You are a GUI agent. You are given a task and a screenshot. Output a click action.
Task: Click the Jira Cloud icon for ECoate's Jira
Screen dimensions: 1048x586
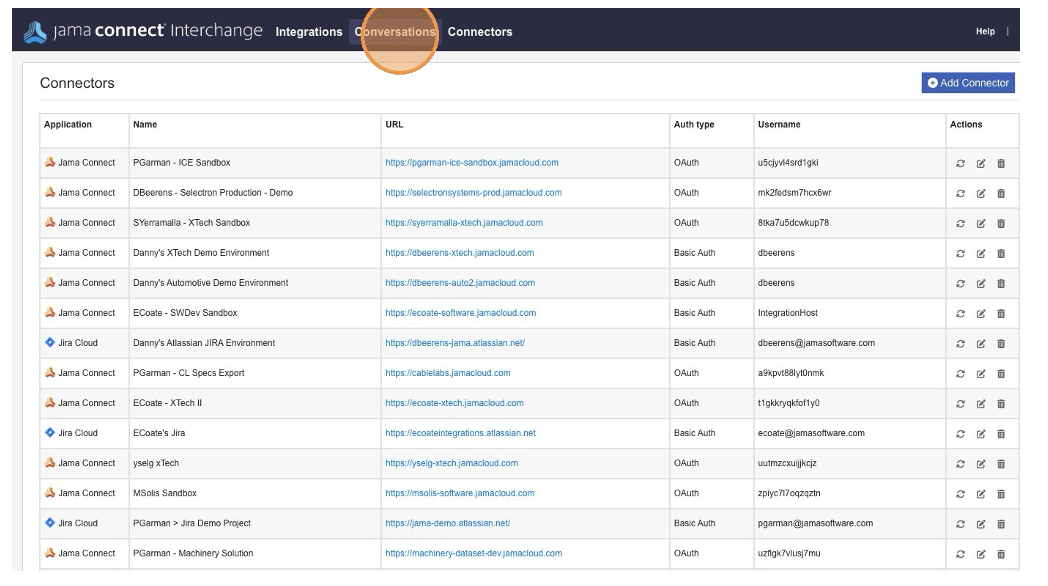point(49,432)
